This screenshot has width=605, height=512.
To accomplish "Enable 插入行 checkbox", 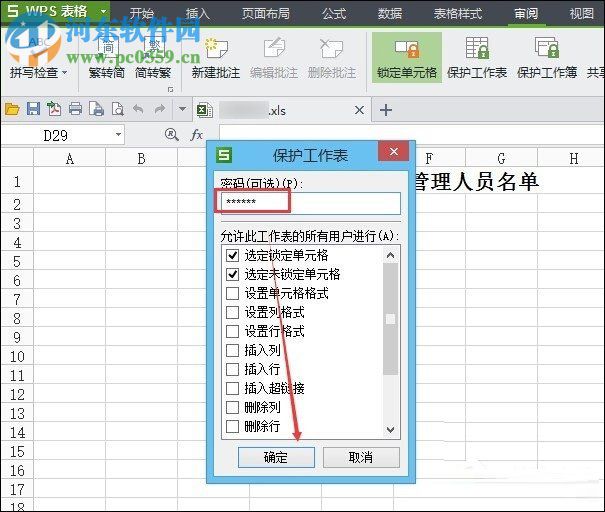I will (x=232, y=369).
